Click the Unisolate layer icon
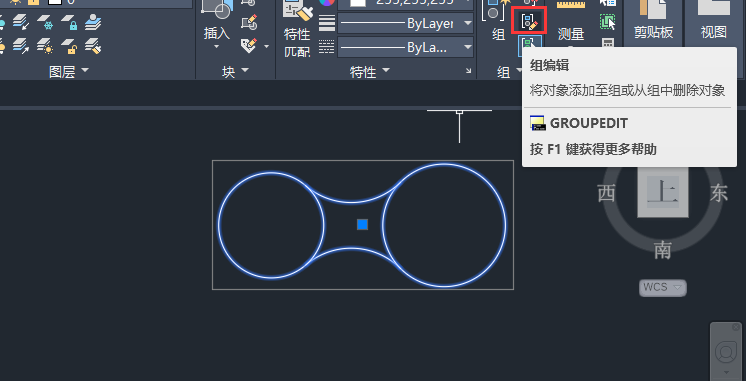746x381 pixels. (21, 46)
